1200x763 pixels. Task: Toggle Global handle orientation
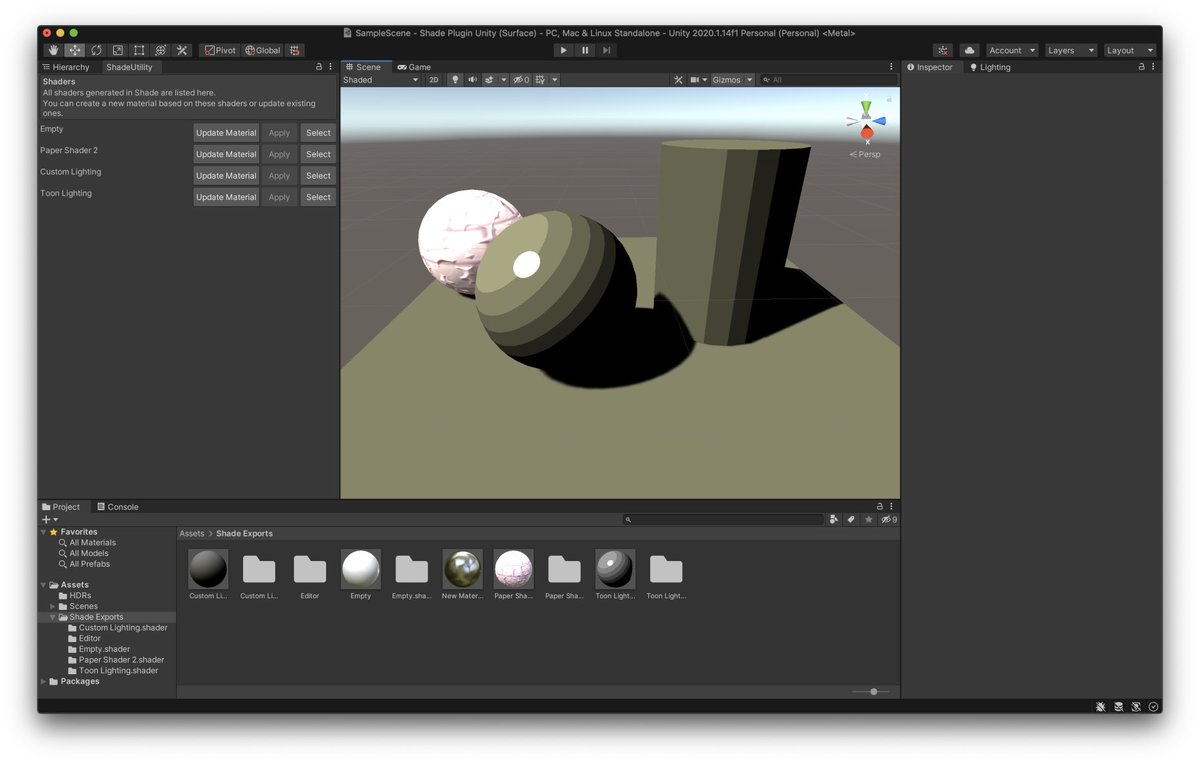point(261,50)
